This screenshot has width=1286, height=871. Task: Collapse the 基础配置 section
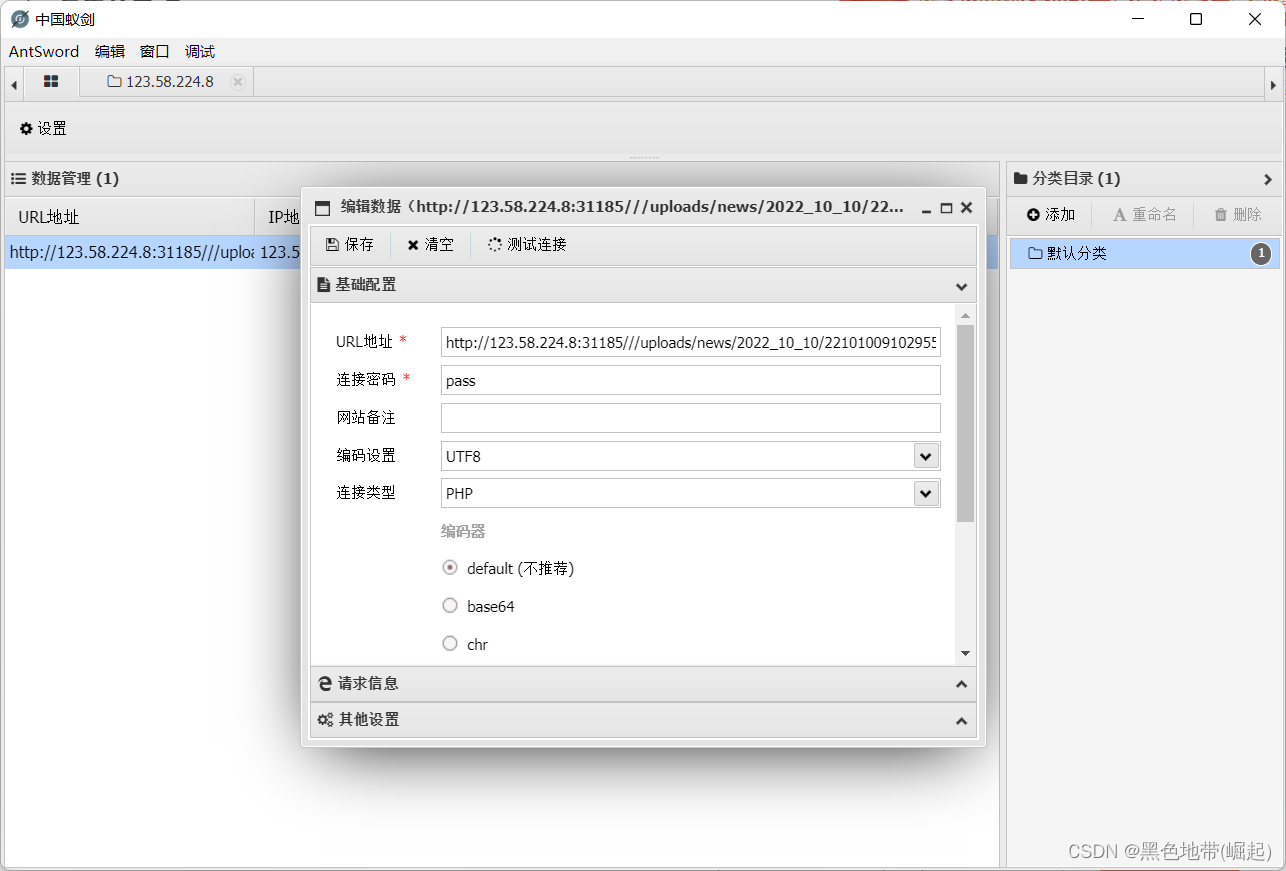(x=961, y=286)
